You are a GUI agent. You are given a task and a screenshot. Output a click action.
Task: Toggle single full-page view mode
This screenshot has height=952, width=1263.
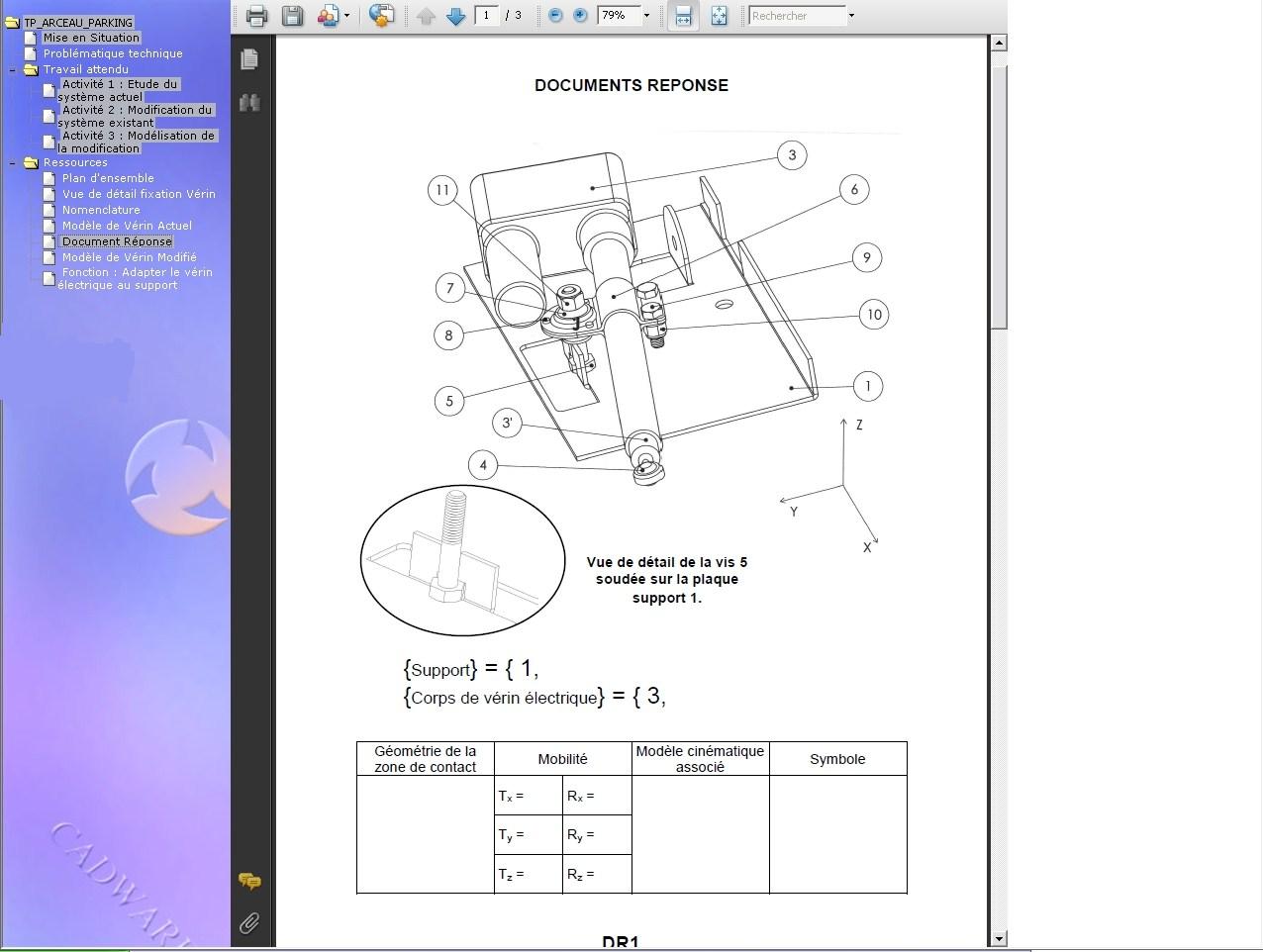719,16
